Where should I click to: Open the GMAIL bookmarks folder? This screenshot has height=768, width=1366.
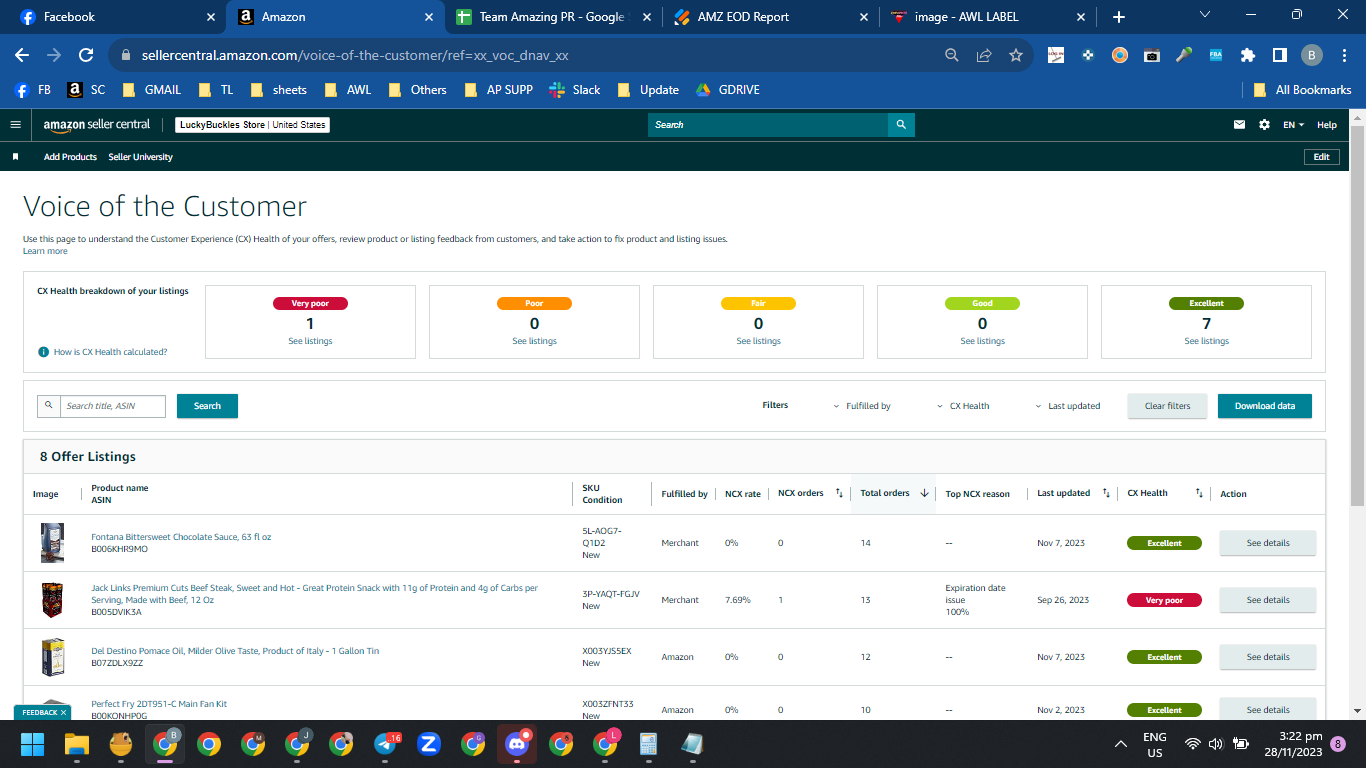151,90
